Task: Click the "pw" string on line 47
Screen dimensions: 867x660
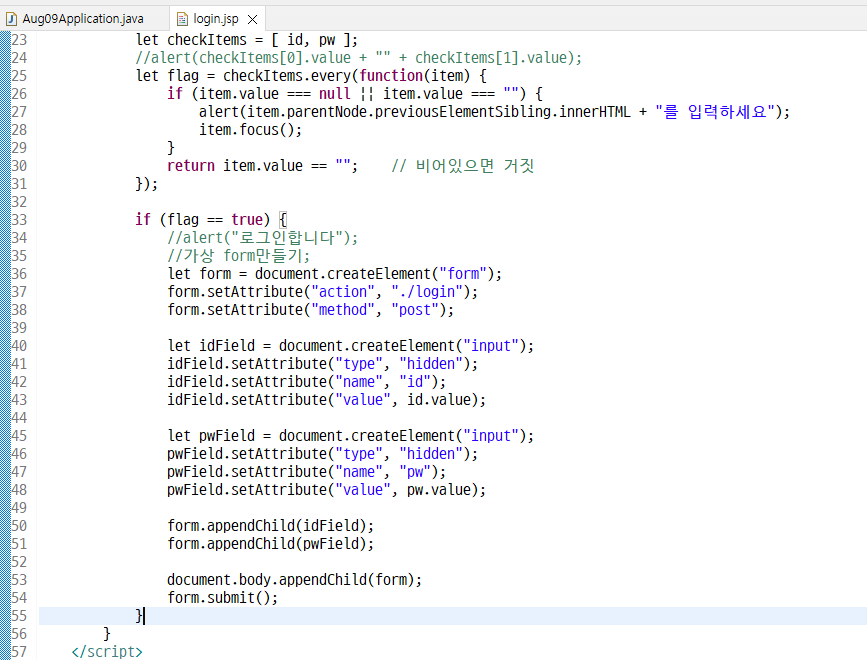Action: click(415, 472)
